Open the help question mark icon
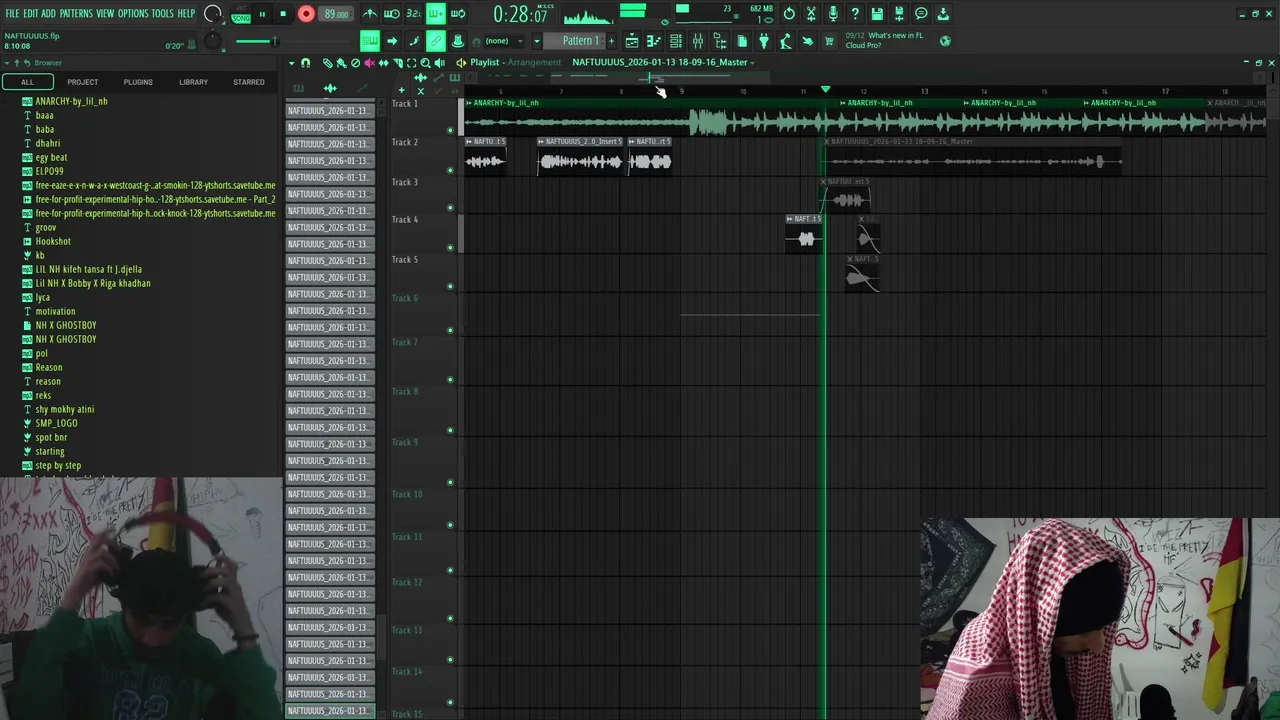 point(855,14)
